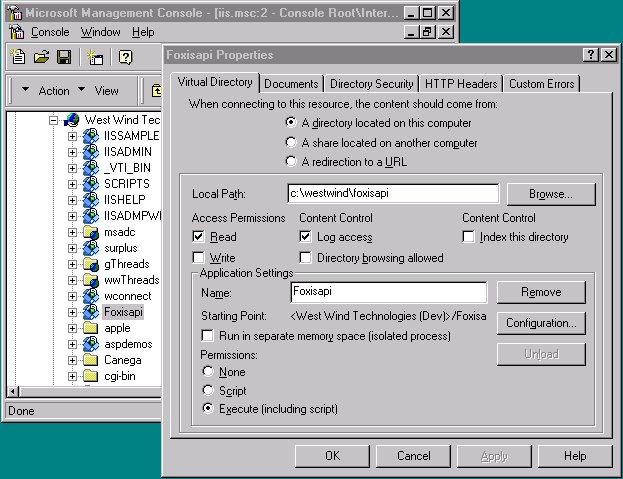
Task: Select 'A redirection to a URL' option
Action: (x=291, y=161)
